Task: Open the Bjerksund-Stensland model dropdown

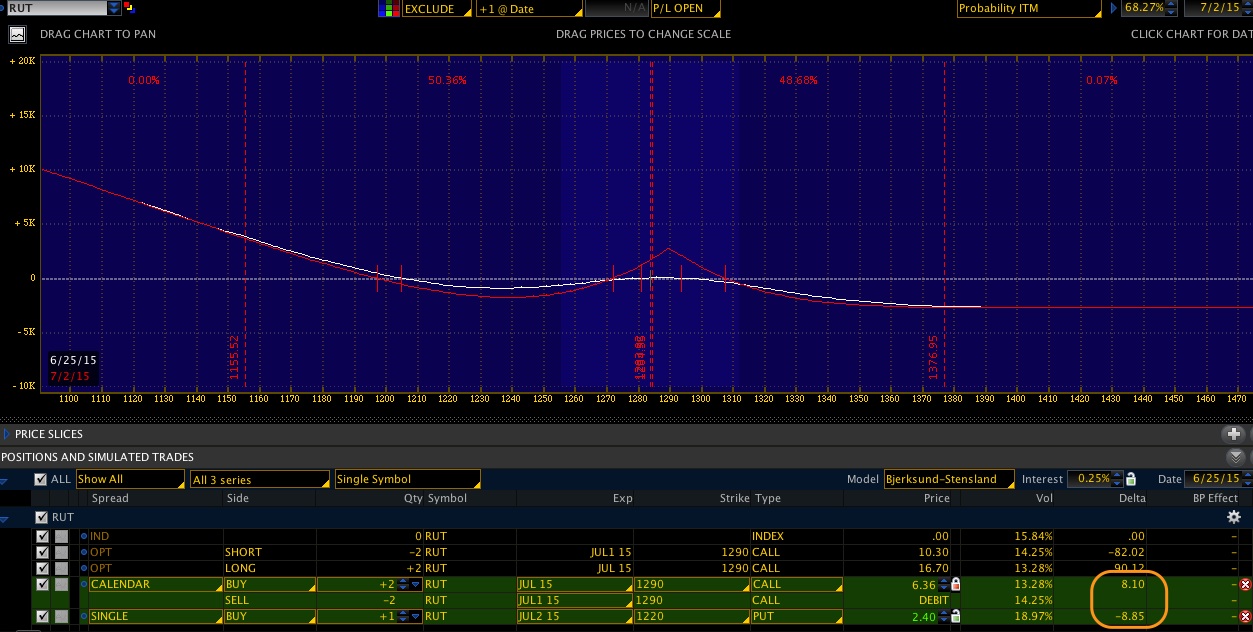Action: point(948,479)
